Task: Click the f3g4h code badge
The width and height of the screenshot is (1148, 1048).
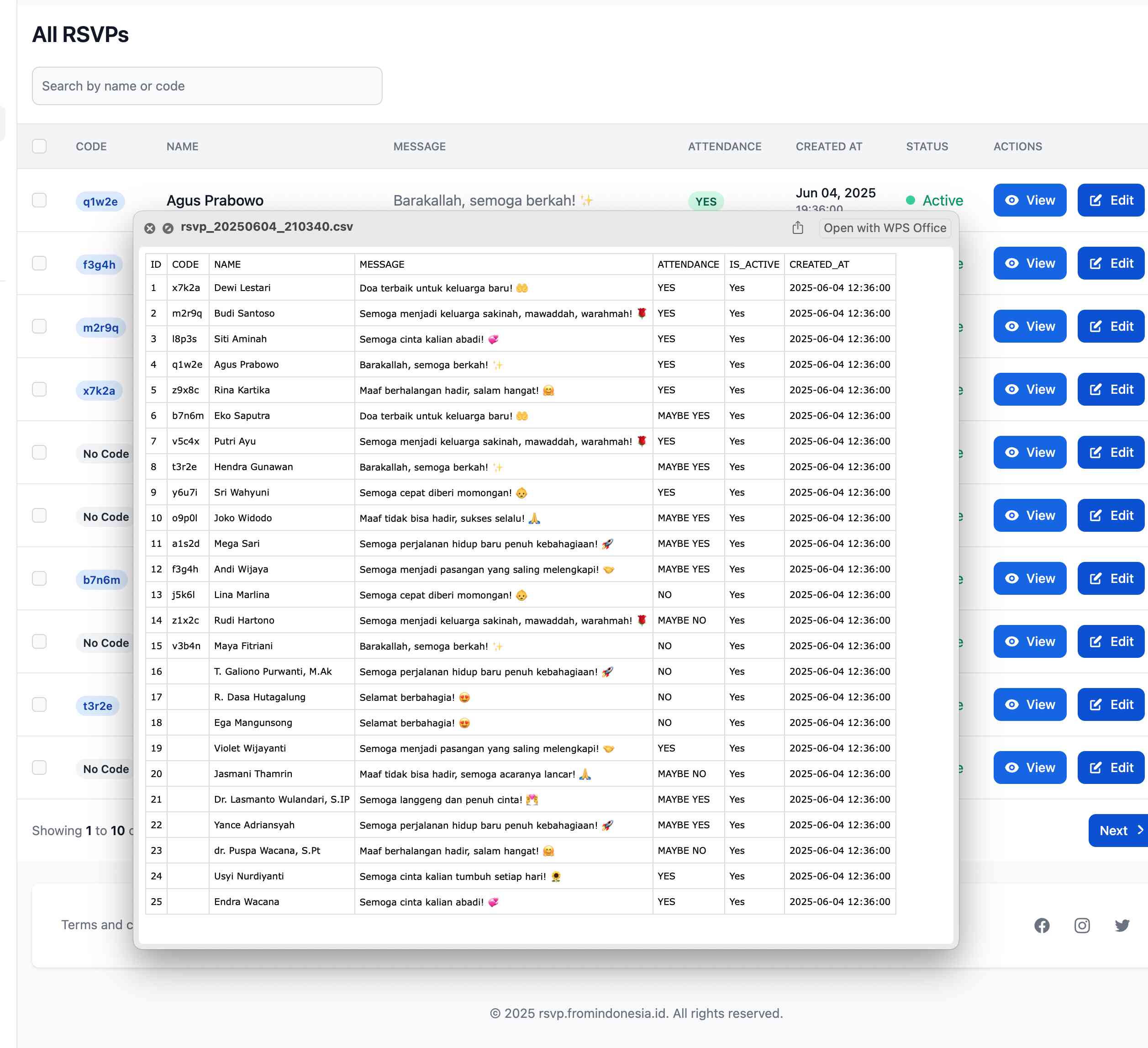Action: [99, 264]
